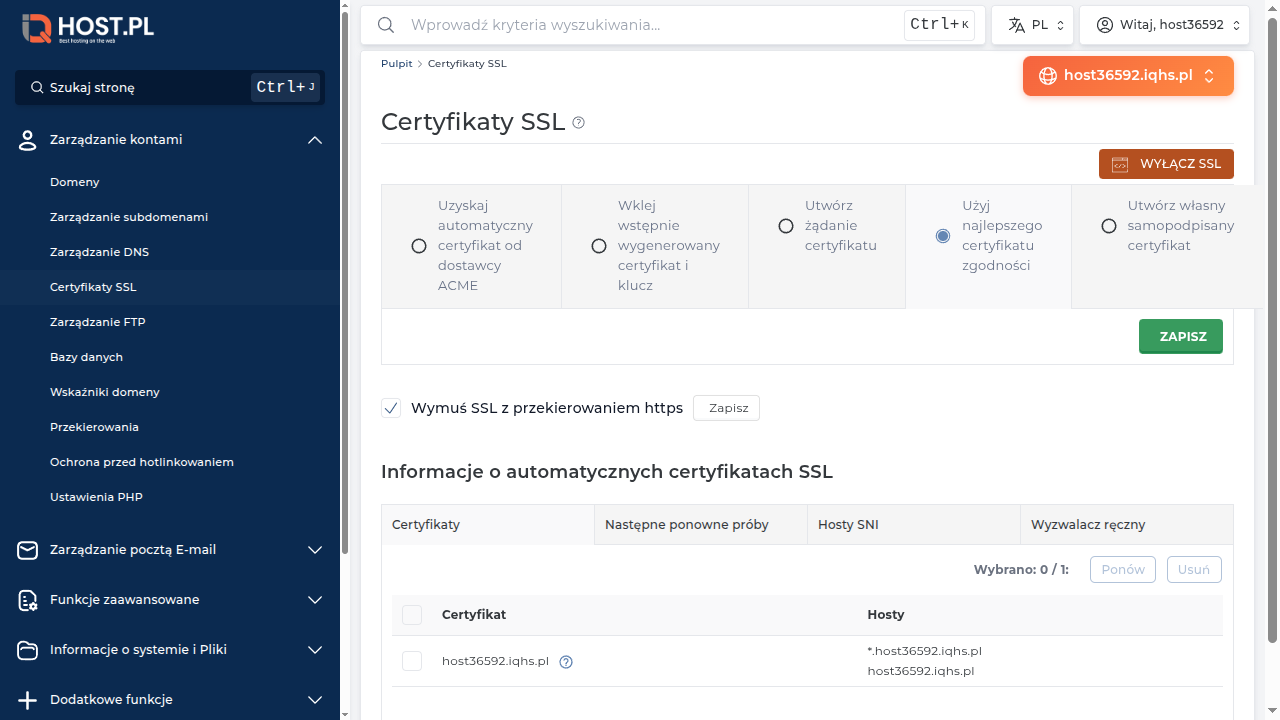Click the account management person icon
Viewport: 1280px width, 720px height.
click(x=28, y=140)
